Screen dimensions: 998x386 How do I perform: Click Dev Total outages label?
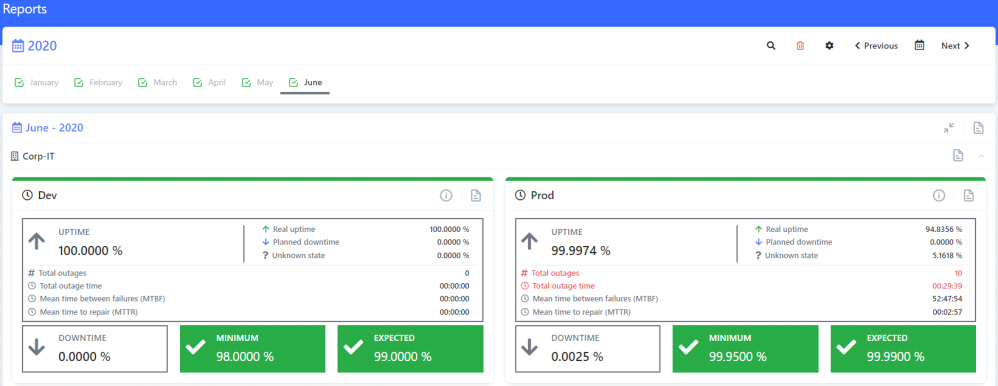(63, 273)
